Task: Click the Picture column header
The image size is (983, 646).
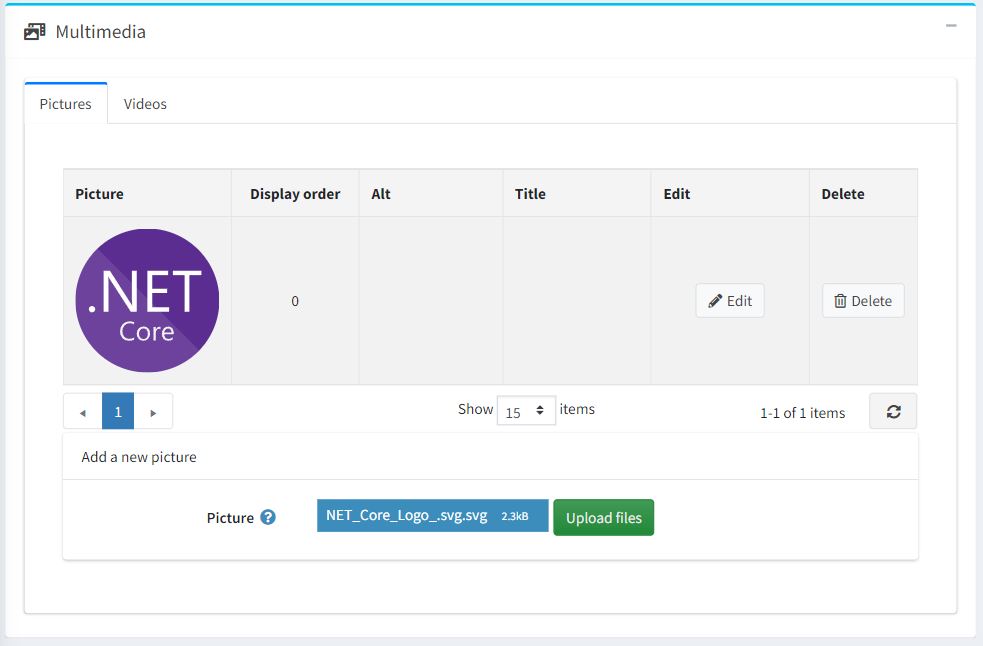Action: point(100,194)
